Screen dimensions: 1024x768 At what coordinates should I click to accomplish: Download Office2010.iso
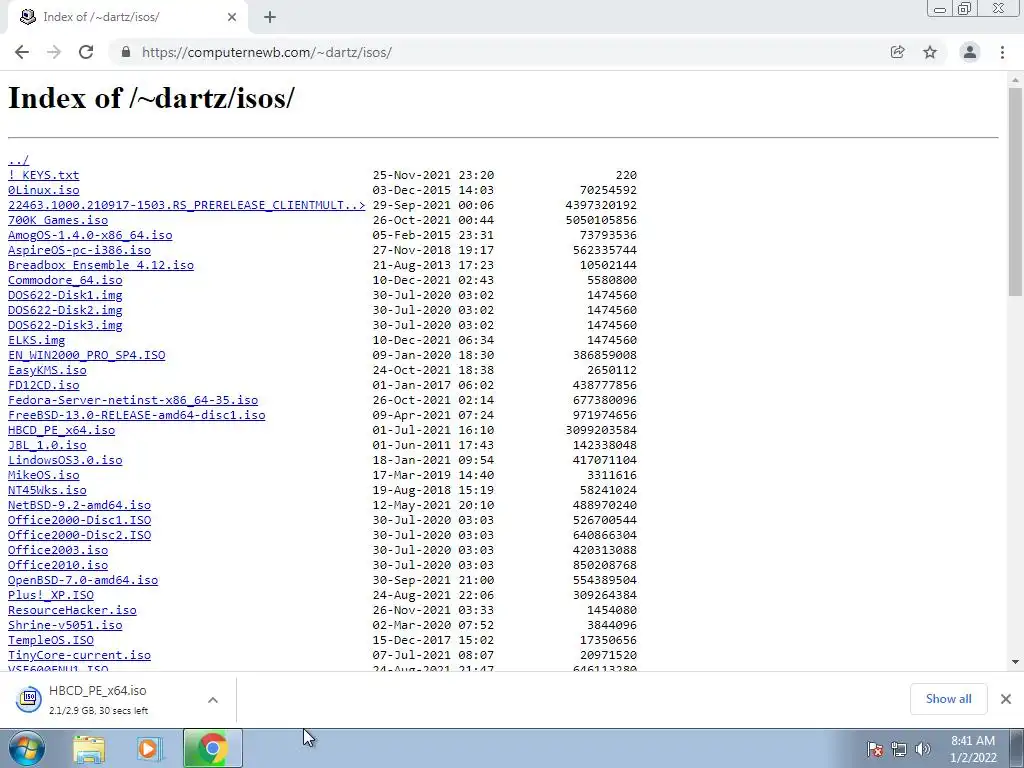58,566
